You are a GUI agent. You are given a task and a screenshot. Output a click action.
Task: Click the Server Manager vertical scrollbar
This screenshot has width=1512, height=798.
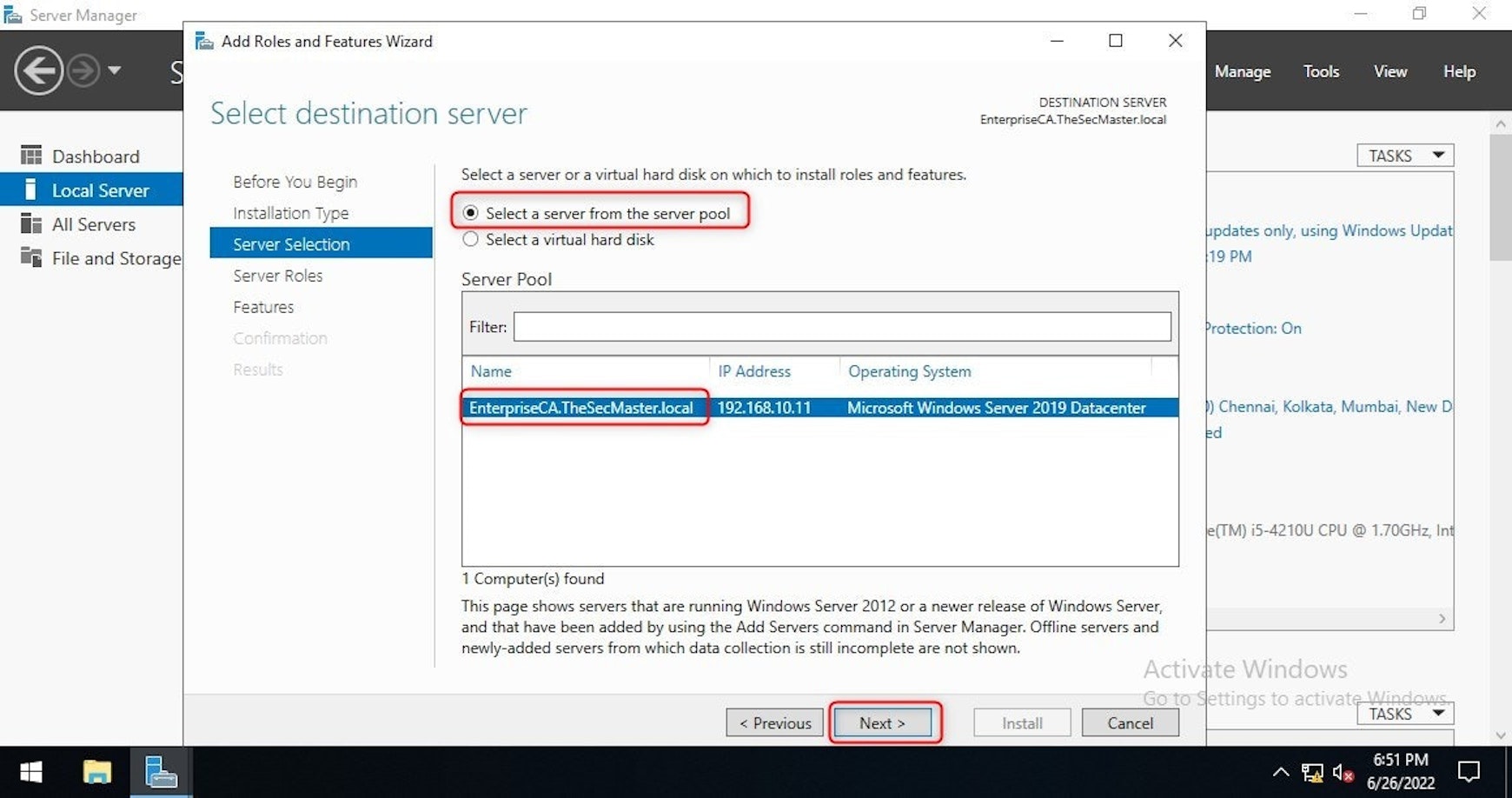(x=1501, y=198)
